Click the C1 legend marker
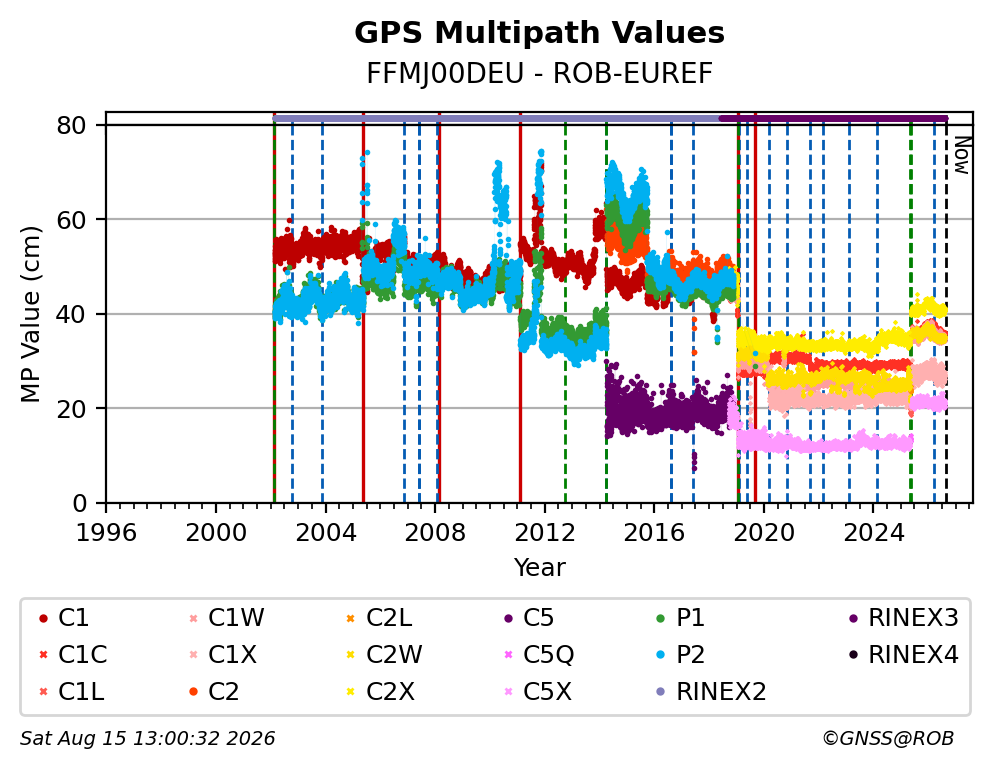The height and width of the screenshot is (769, 992). (x=43, y=618)
